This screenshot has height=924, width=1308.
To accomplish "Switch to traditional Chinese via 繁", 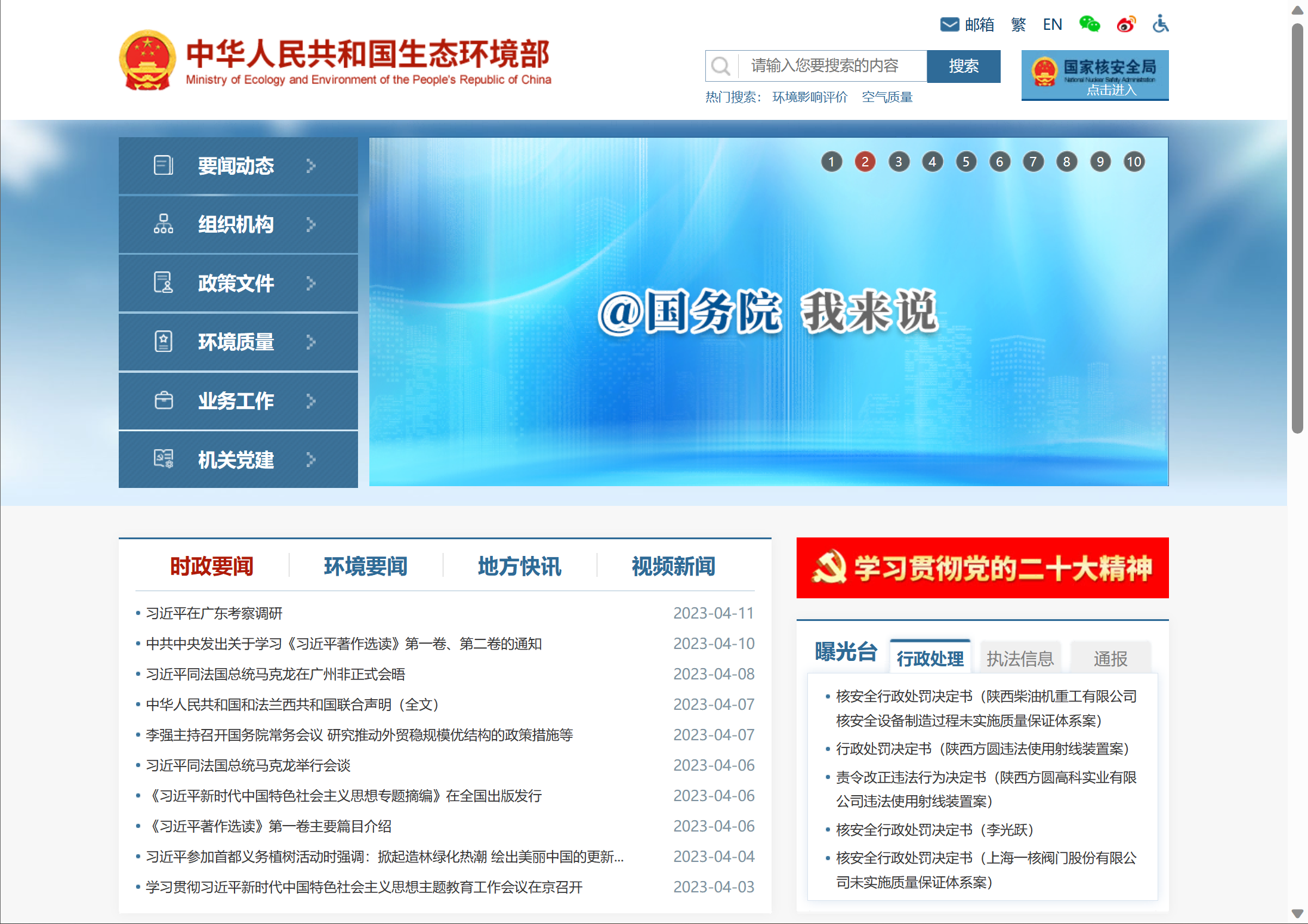I will click(x=1018, y=24).
